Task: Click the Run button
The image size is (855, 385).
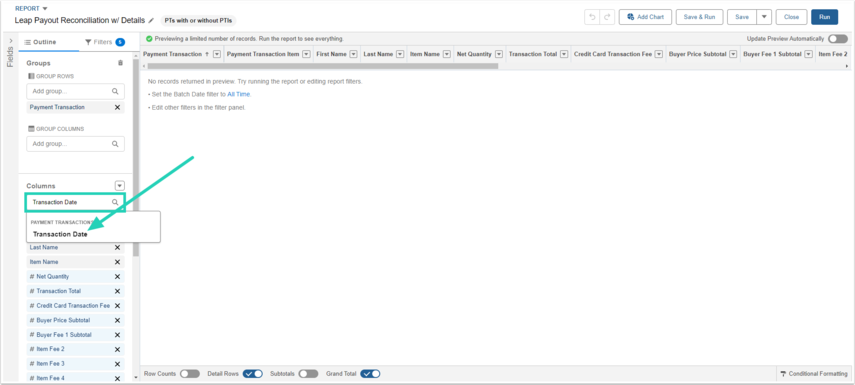Action: [x=824, y=17]
